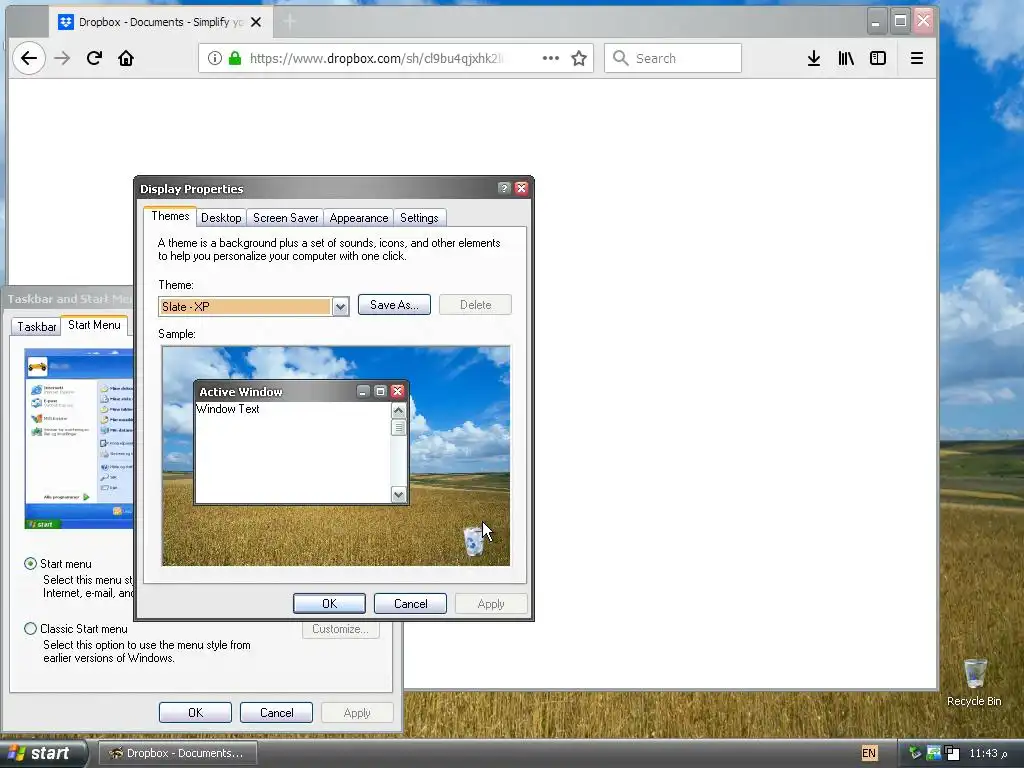Bookmark this page with the star

tap(579, 58)
